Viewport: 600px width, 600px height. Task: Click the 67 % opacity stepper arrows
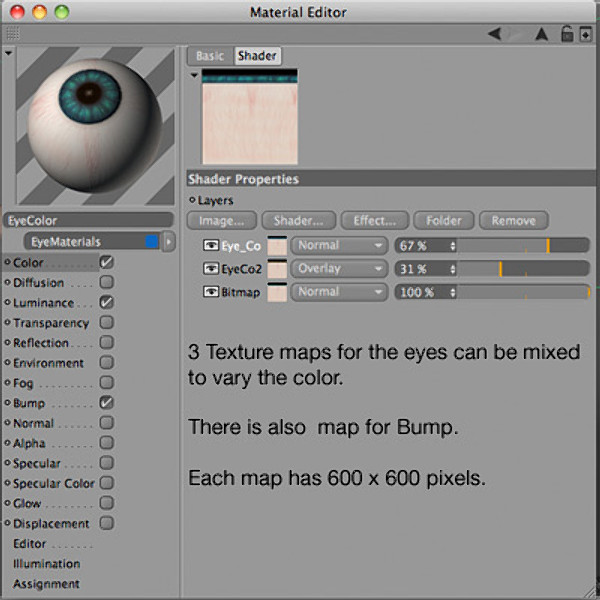click(453, 246)
